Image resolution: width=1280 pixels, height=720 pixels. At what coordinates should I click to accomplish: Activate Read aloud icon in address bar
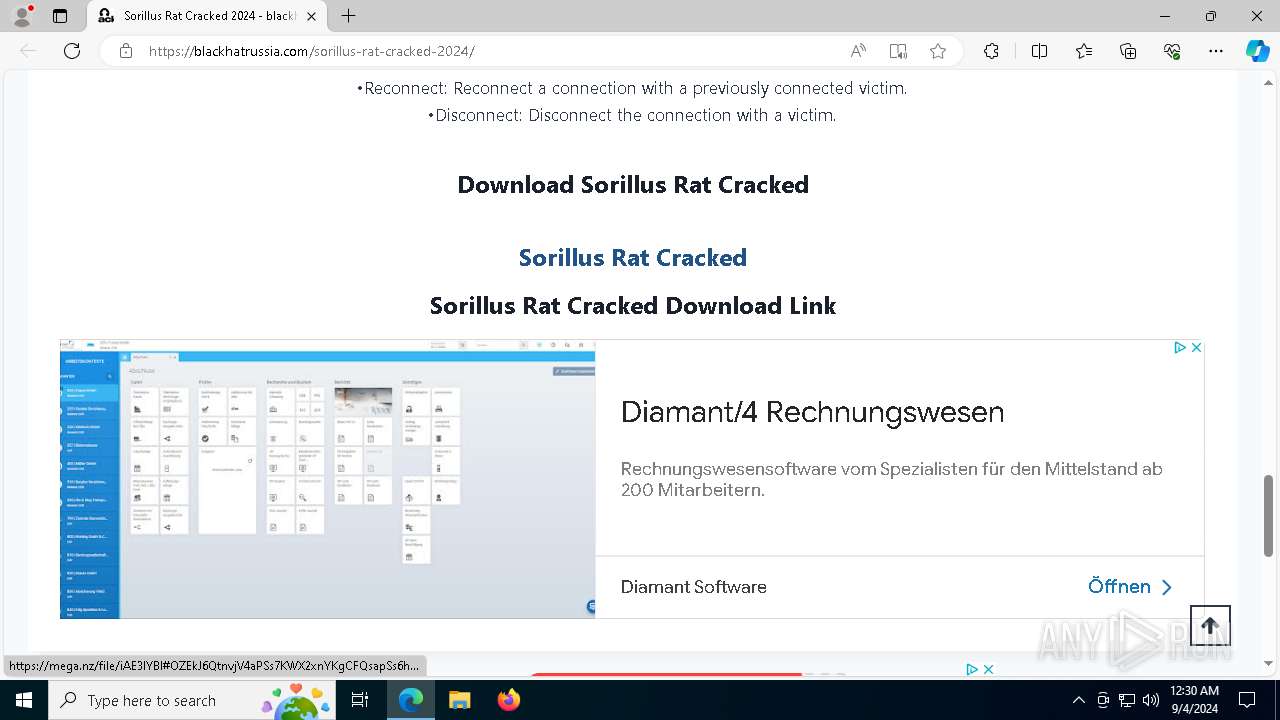858,51
